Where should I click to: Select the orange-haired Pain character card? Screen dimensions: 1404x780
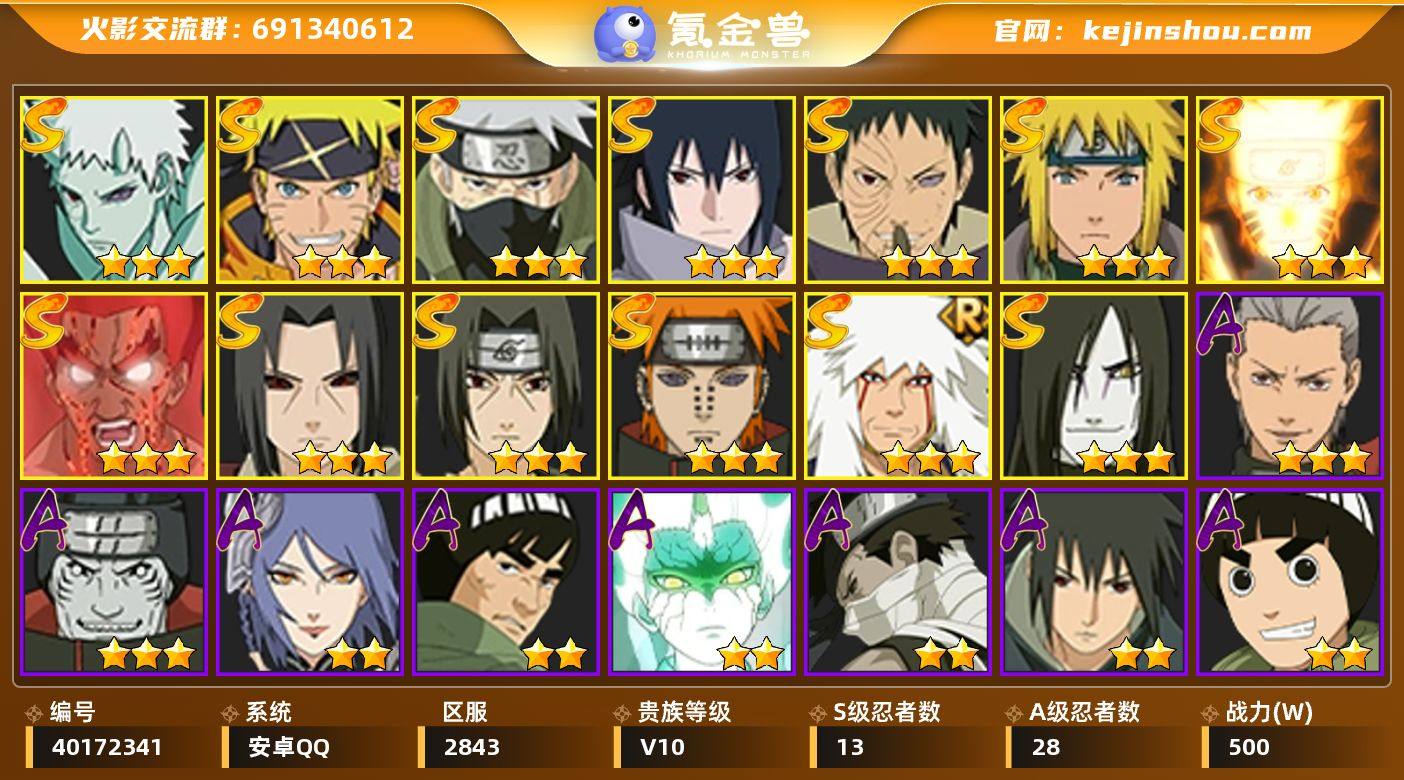(x=702, y=386)
